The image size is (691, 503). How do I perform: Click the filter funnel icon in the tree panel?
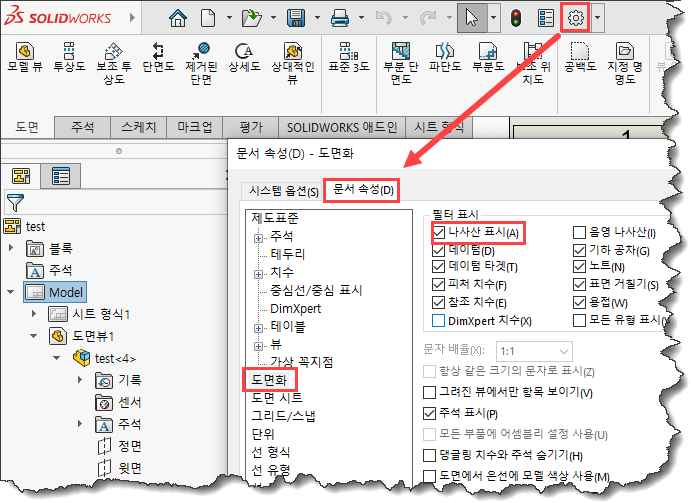click(15, 203)
